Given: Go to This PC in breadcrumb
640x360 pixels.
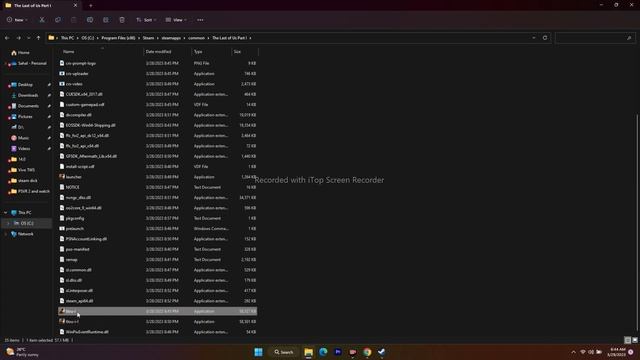Looking at the screenshot, I should 67,38.
